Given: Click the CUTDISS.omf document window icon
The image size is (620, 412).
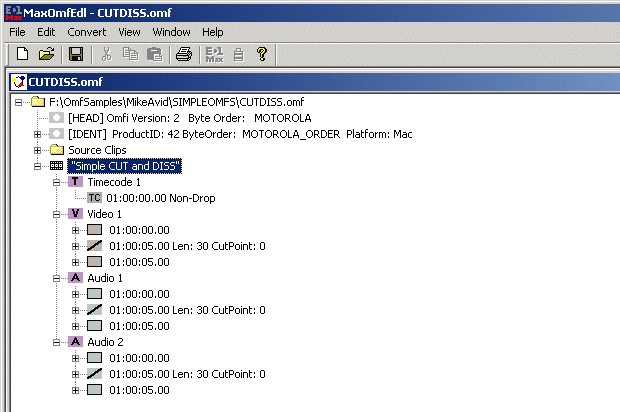Looking at the screenshot, I should [x=18, y=82].
